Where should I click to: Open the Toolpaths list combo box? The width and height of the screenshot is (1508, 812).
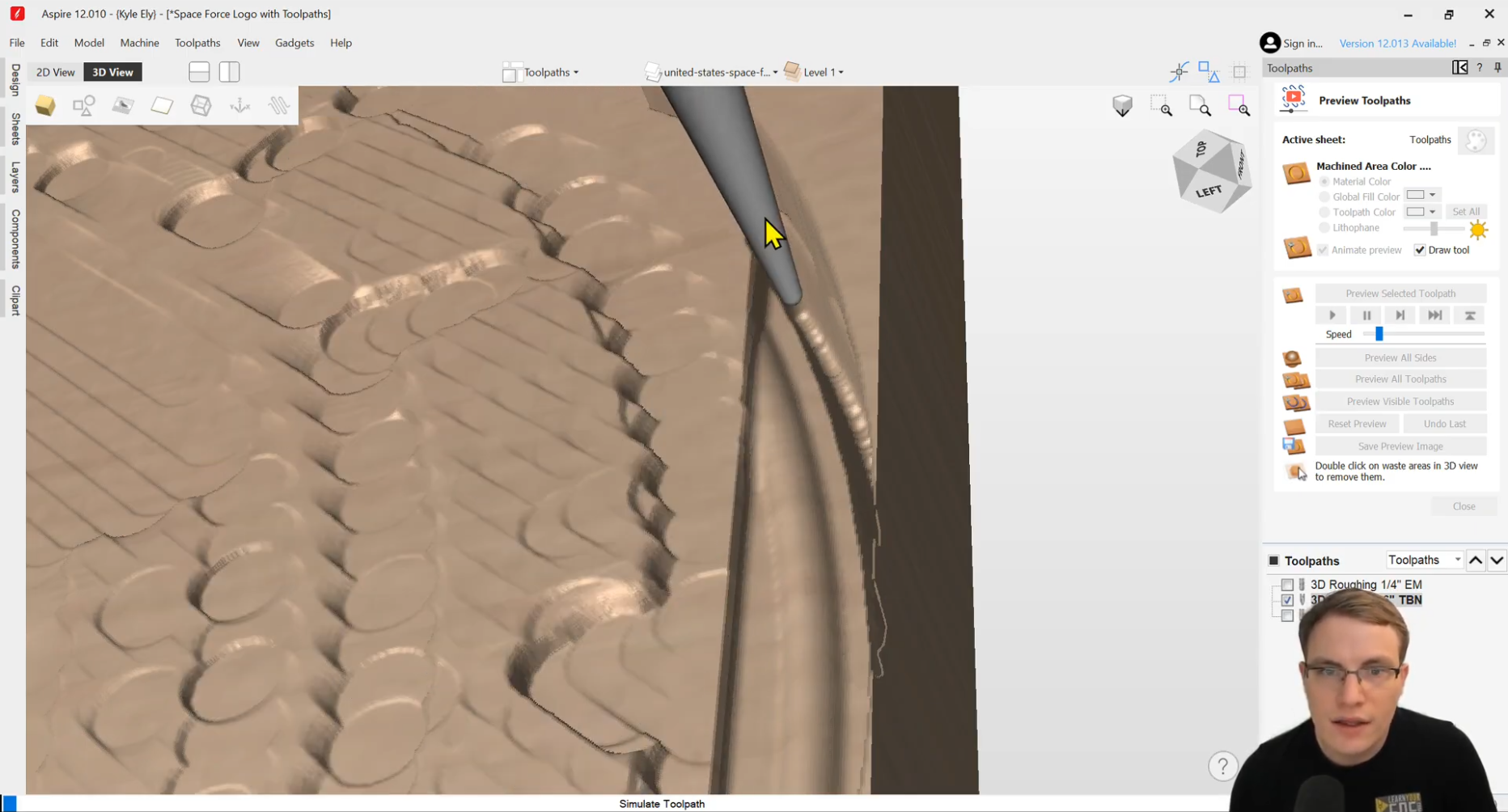(x=1424, y=560)
